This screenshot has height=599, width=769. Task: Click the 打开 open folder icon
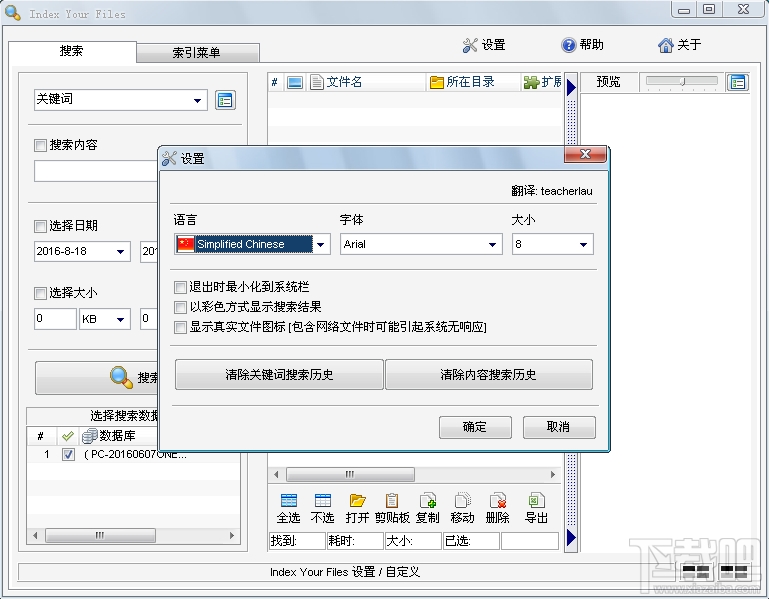pos(357,508)
